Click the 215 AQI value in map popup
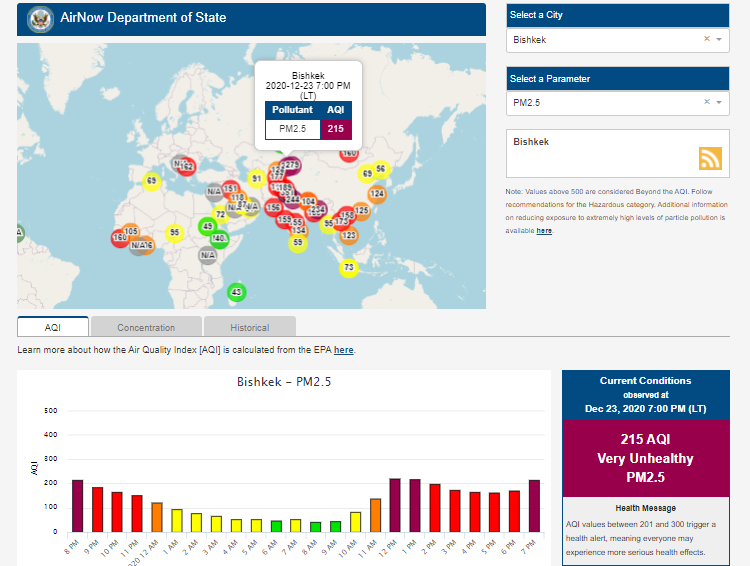 pos(335,129)
